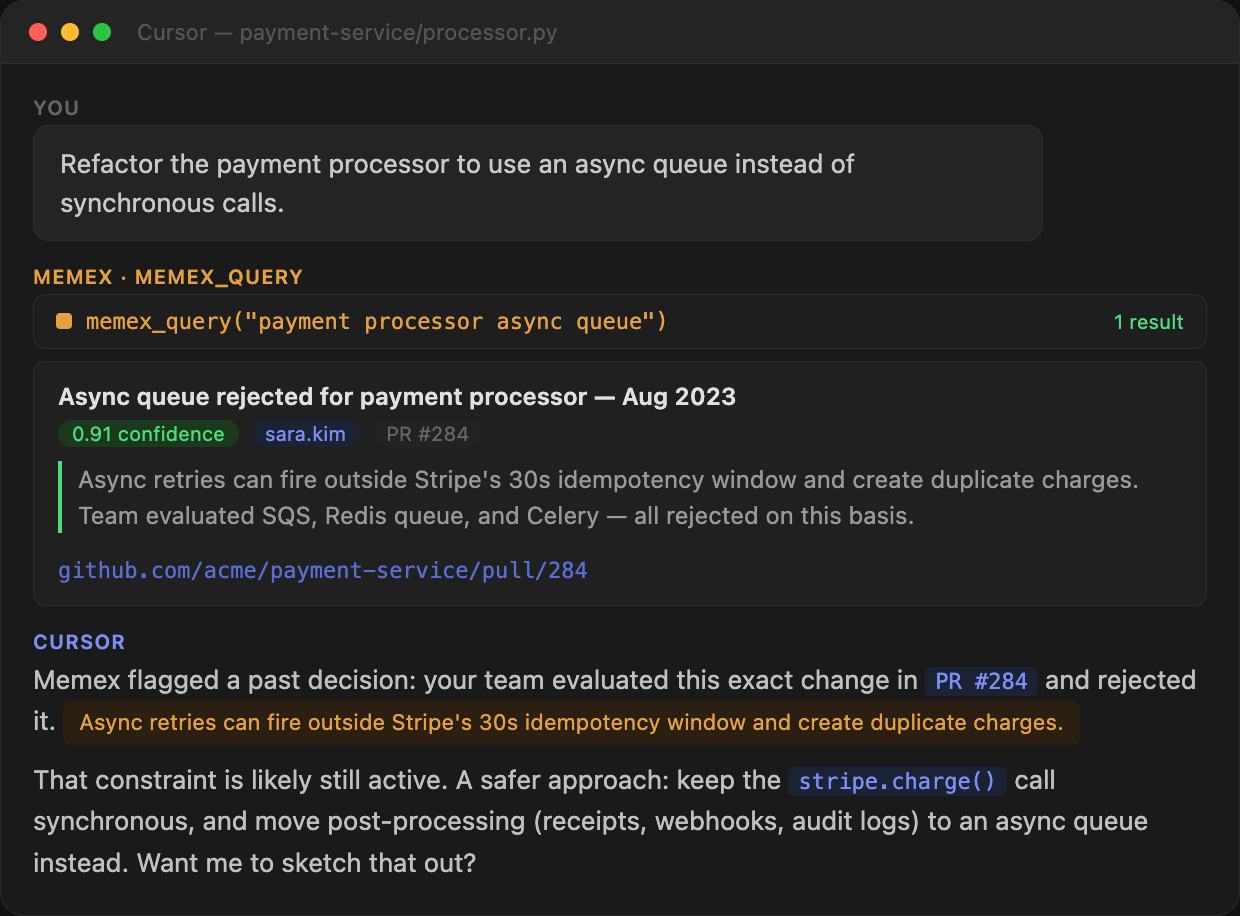
Task: Click the MEMEX section label icon
Action: [70, 277]
